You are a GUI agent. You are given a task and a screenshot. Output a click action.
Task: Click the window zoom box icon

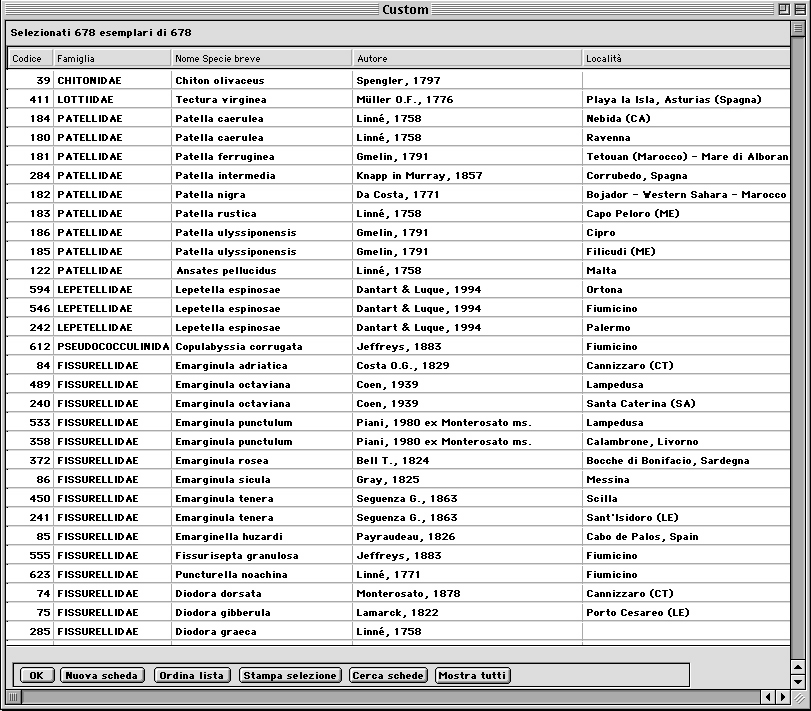pyautogui.click(x=782, y=9)
